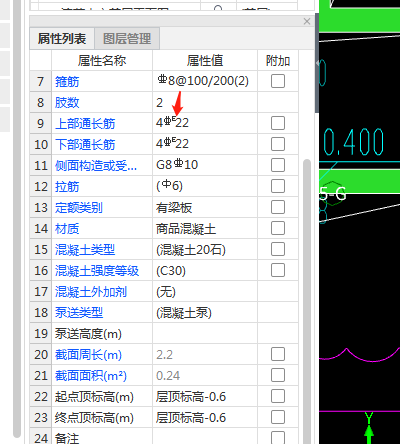Image resolution: width=400 pixels, height=444 pixels.
Task: Tick the 附加 checkbox for 材质
Action: 278,228
